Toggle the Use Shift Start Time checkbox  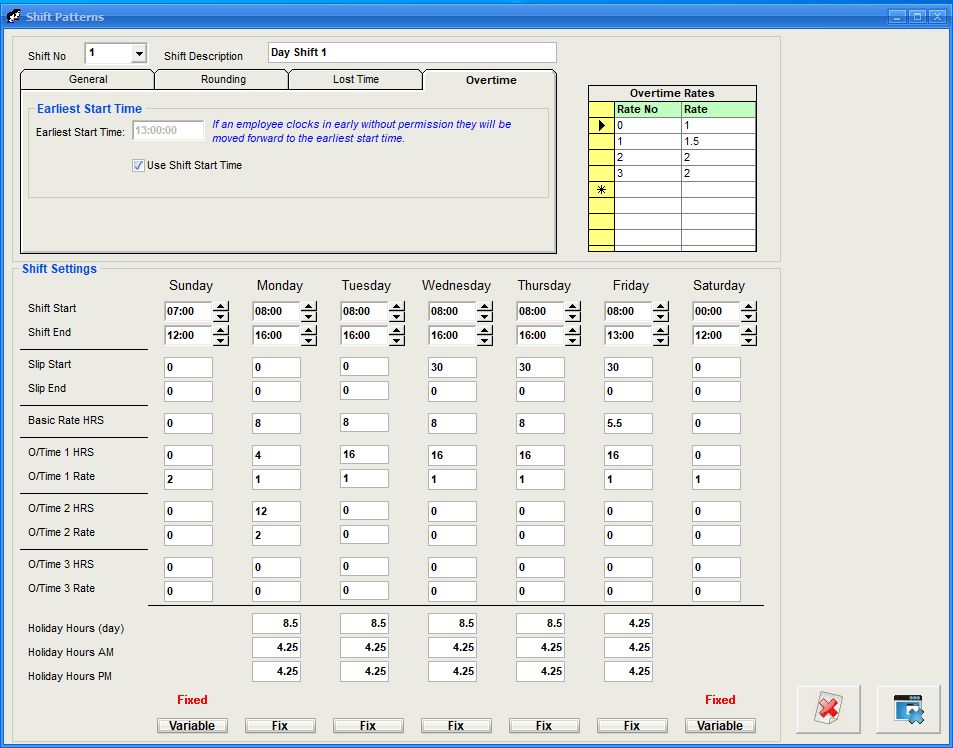click(x=138, y=166)
